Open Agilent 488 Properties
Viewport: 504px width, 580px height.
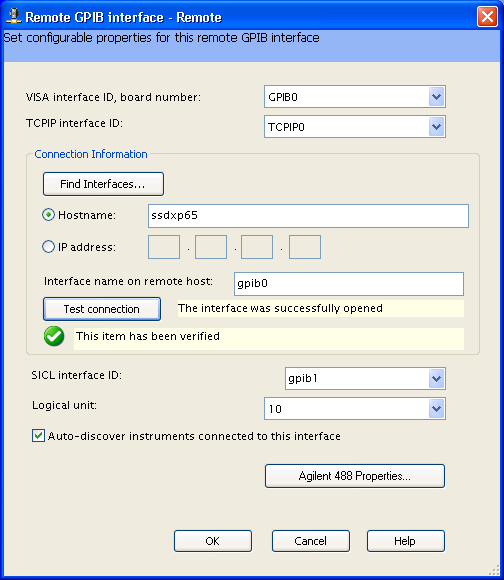[355, 476]
